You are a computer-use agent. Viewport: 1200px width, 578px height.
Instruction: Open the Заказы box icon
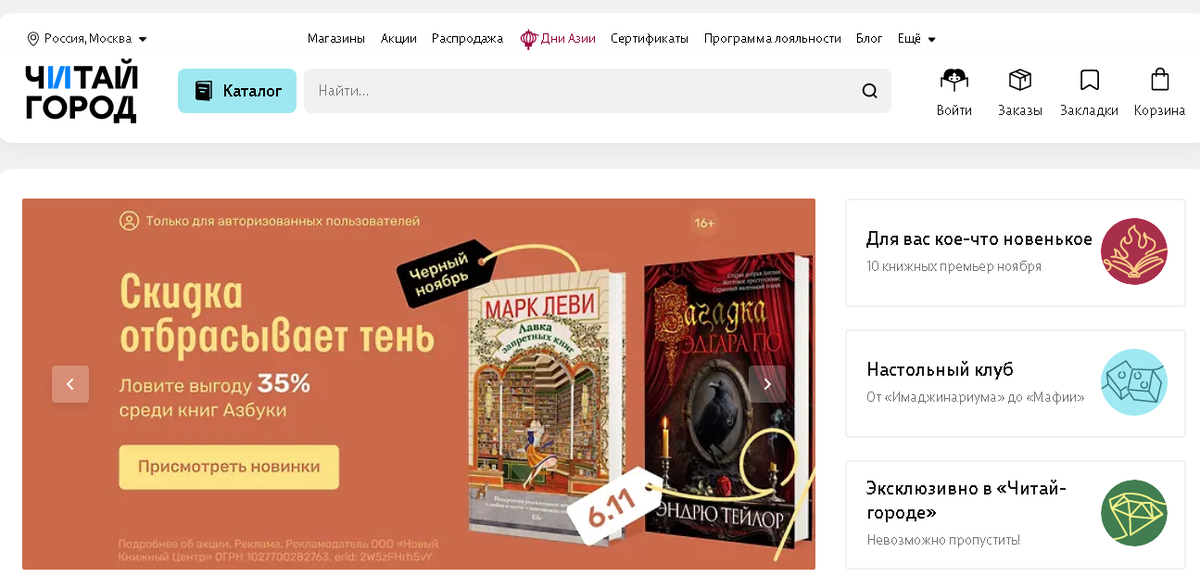[x=1020, y=80]
